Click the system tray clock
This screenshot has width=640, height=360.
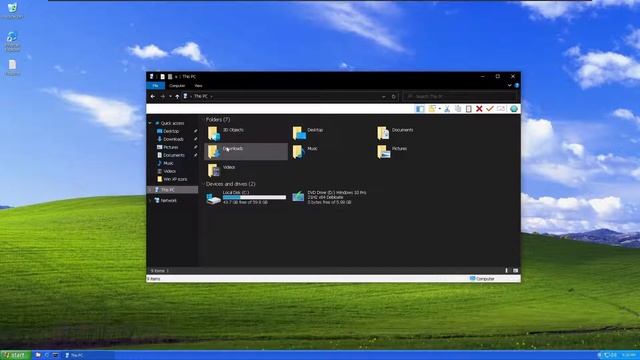[630, 355]
